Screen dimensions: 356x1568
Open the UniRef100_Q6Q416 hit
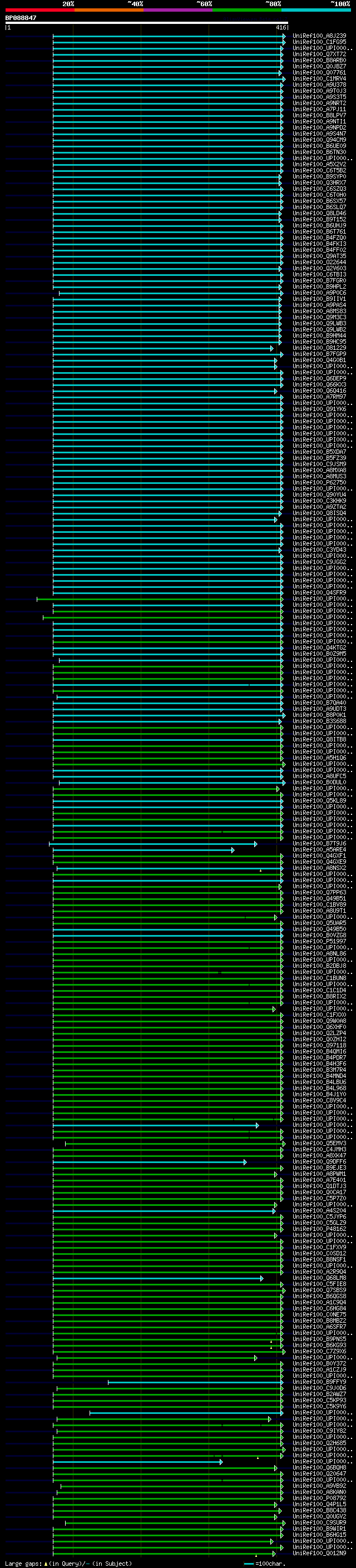(319, 391)
